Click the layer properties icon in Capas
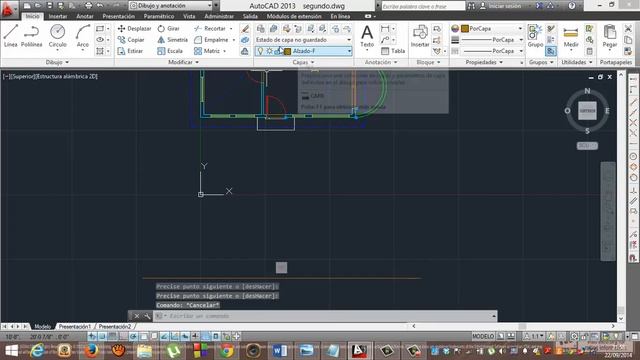The image size is (640, 360). coord(260,29)
